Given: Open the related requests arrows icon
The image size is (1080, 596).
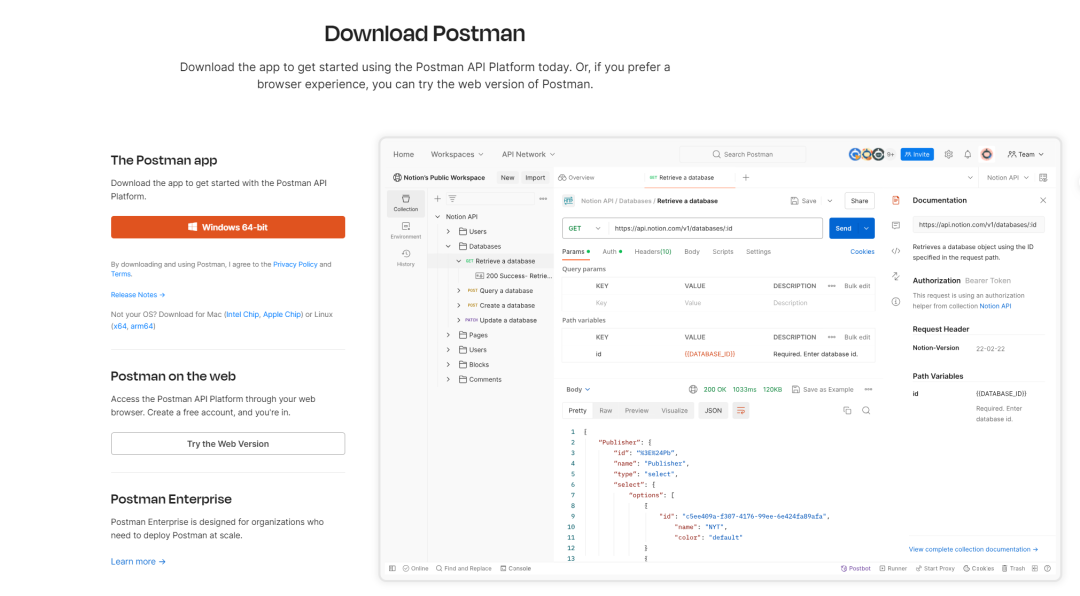Looking at the screenshot, I should (895, 276).
